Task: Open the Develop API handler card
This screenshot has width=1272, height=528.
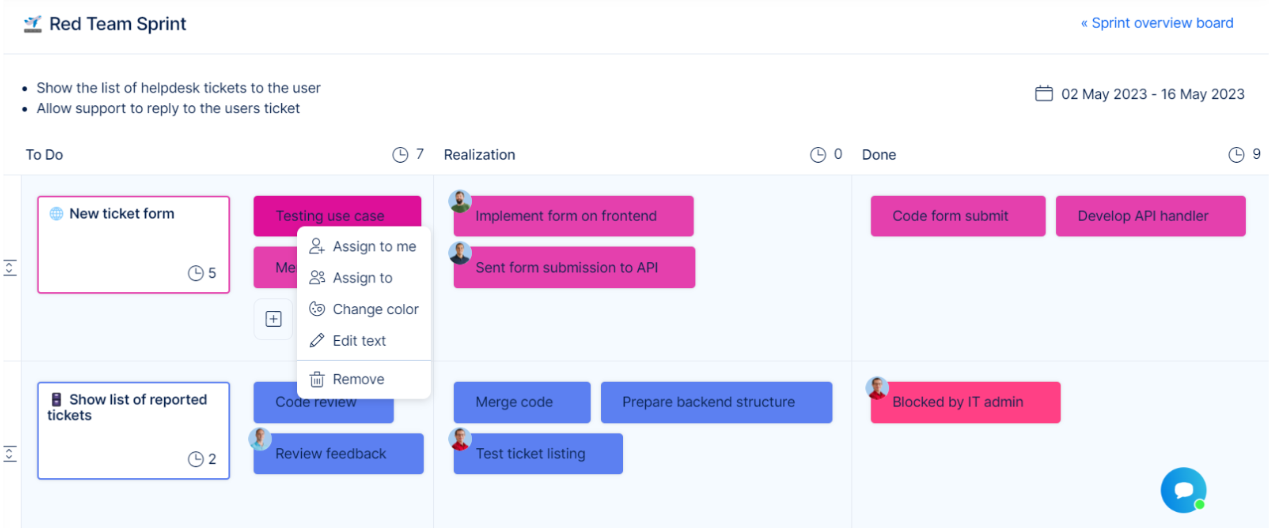Action: coord(1150,216)
